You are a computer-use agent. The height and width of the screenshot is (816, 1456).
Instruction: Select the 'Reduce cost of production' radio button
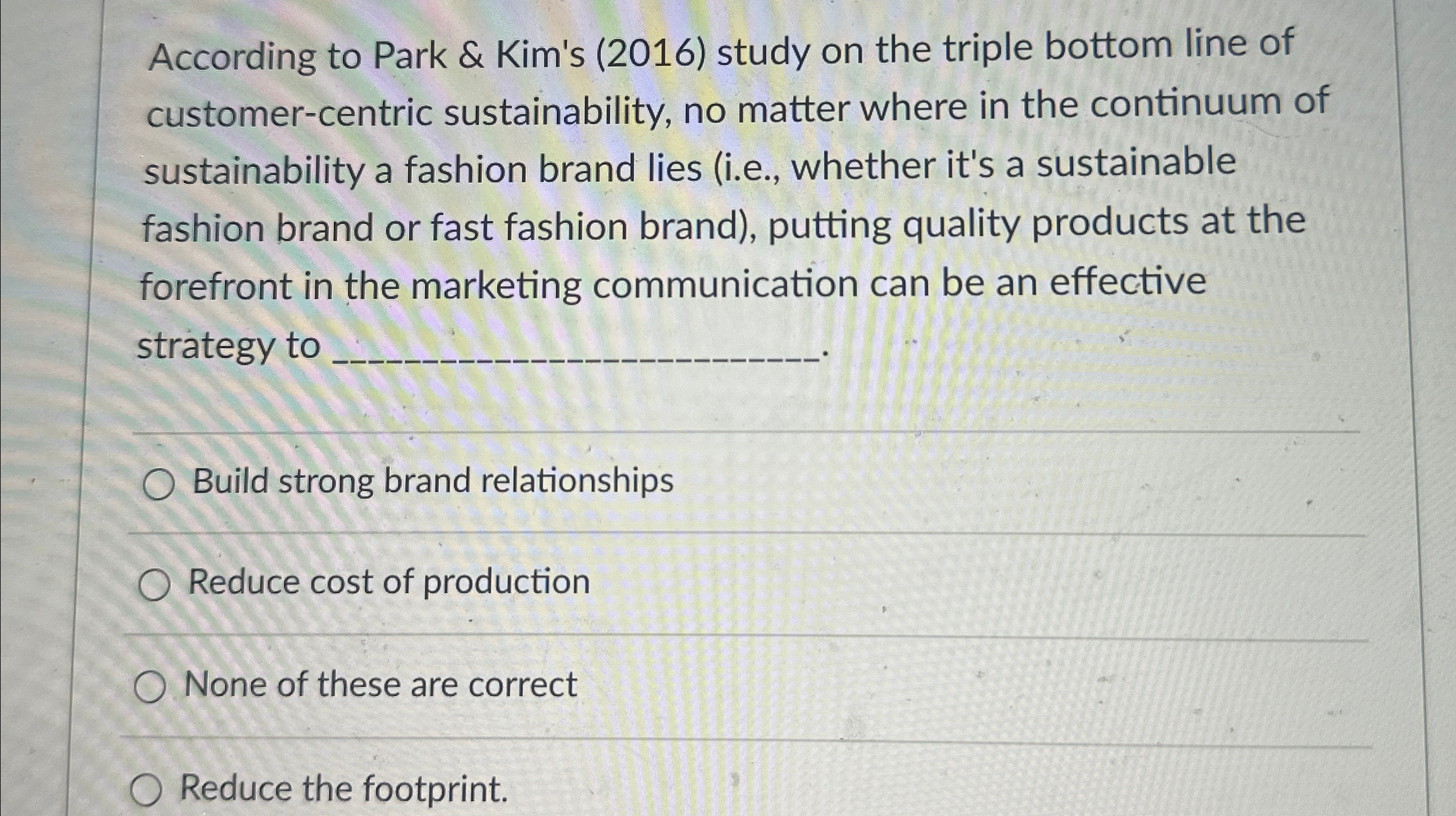155,584
